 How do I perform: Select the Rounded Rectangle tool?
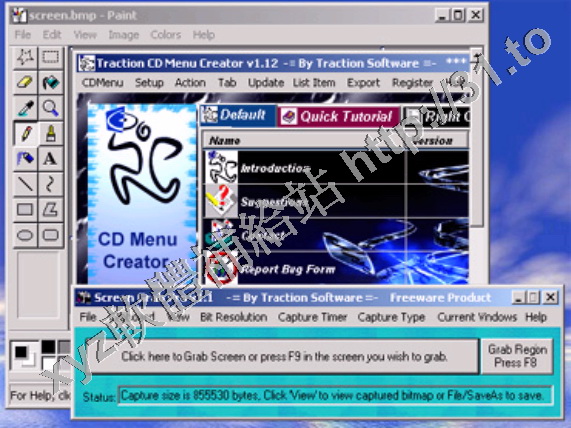point(51,235)
